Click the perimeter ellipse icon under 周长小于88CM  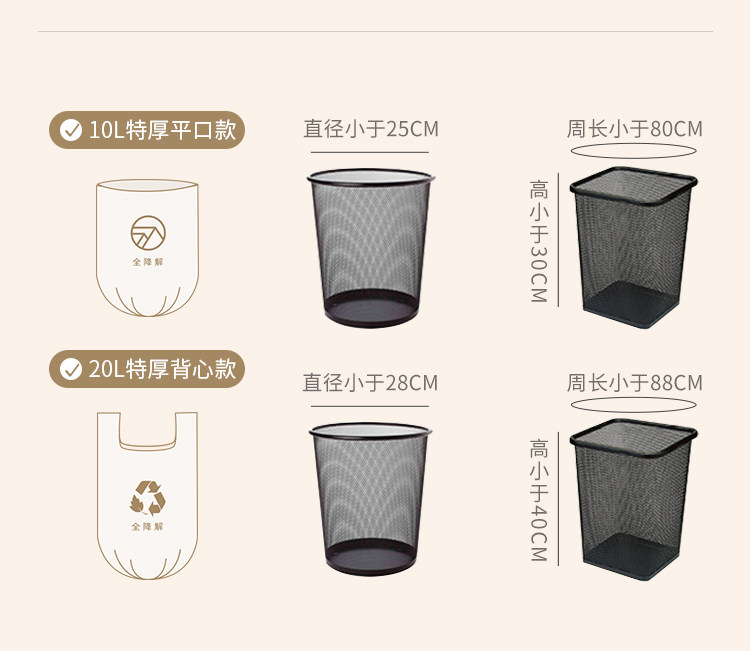pyautogui.click(x=633, y=404)
